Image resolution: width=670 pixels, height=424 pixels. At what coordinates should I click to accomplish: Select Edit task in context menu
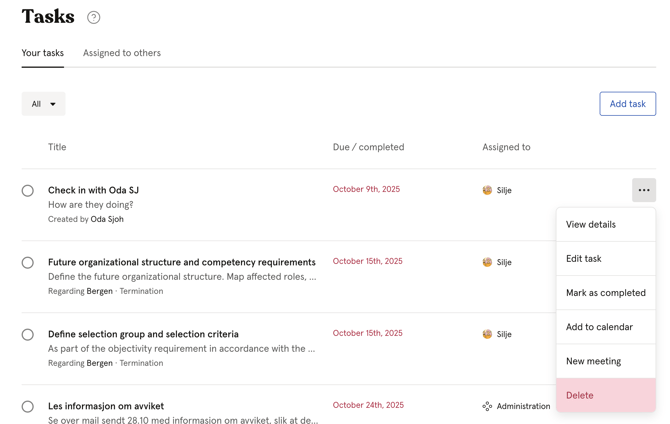click(x=584, y=259)
